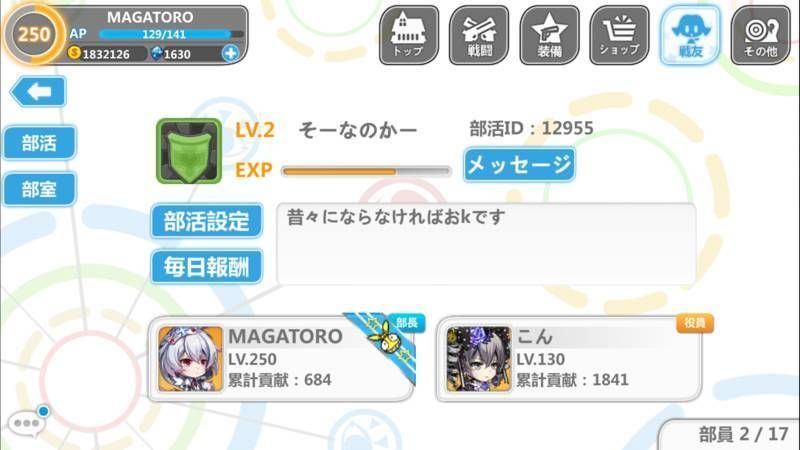Image resolution: width=800 pixels, height=450 pixels.
Task: Open the メッセージ button
Action: (x=519, y=165)
